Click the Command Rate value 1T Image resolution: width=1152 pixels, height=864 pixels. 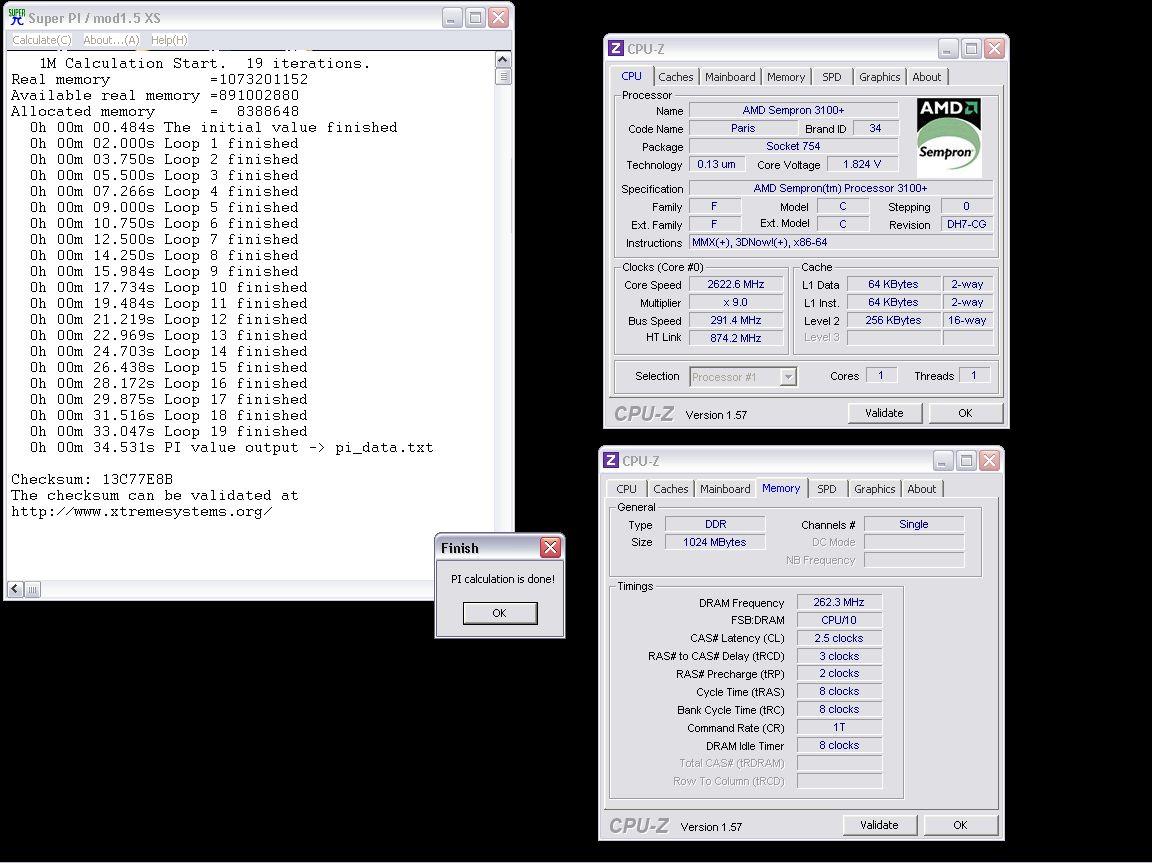click(x=839, y=727)
